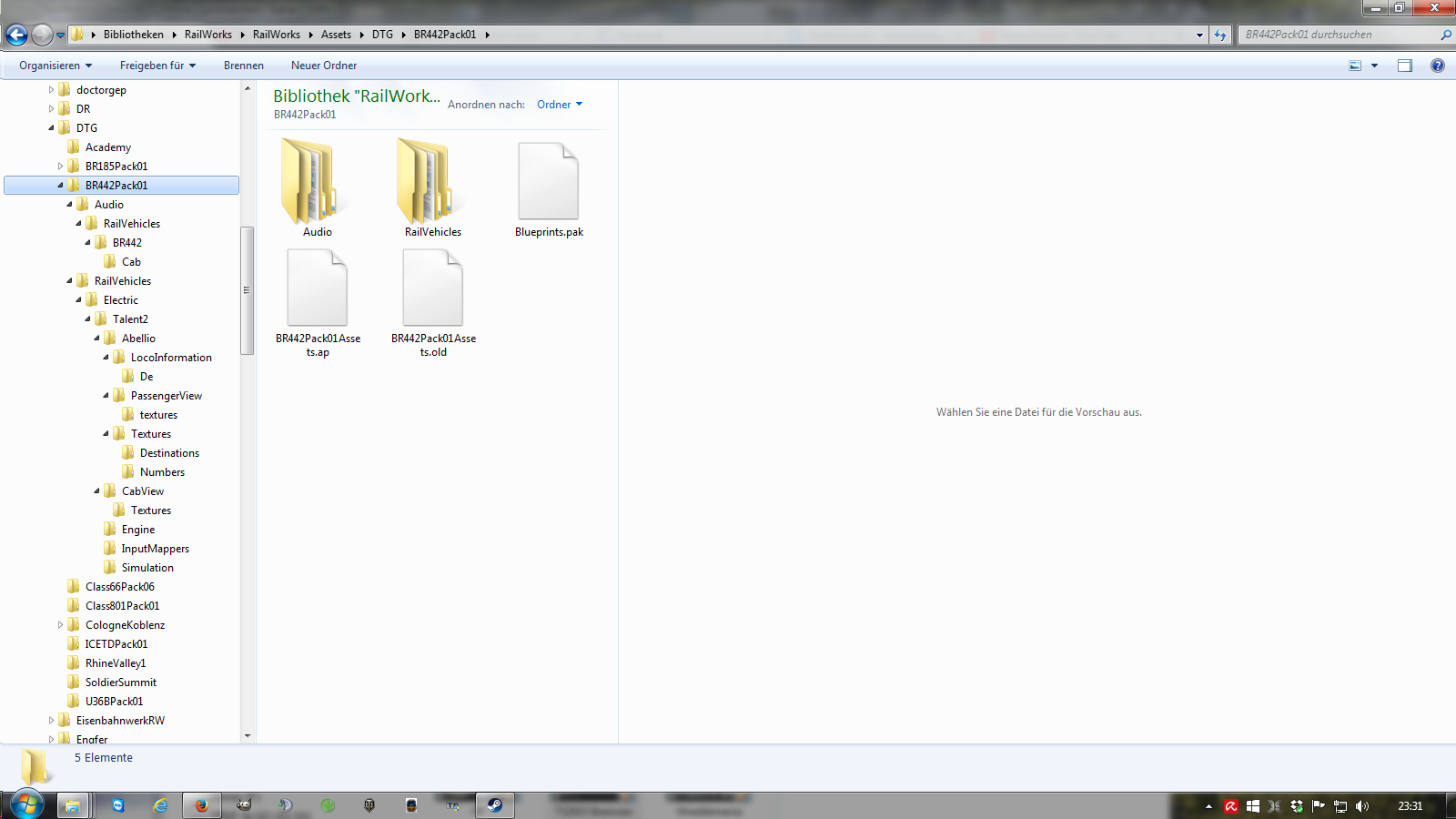The image size is (1456, 819).
Task: Expand the BR185Pack01 tree node
Action: coord(60,167)
